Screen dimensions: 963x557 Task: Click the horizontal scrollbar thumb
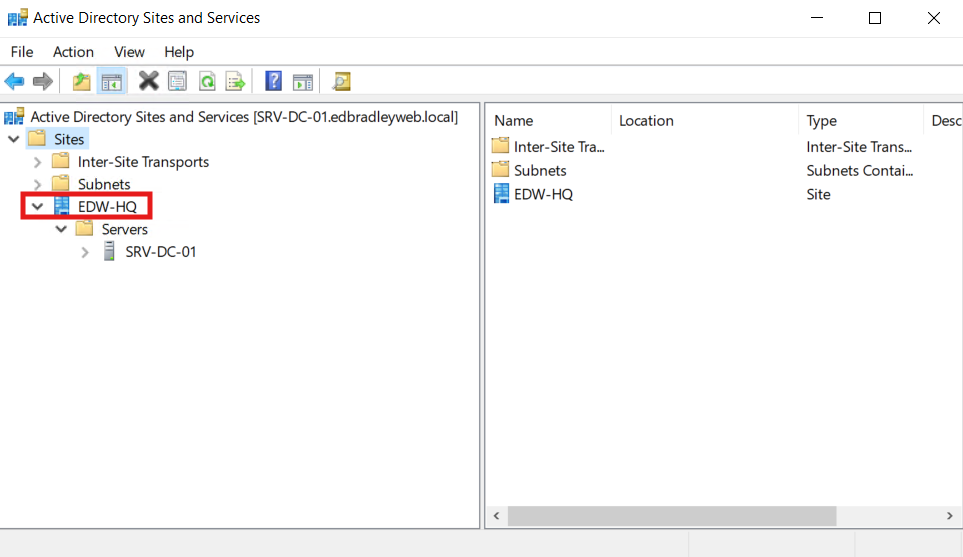pyautogui.click(x=672, y=516)
